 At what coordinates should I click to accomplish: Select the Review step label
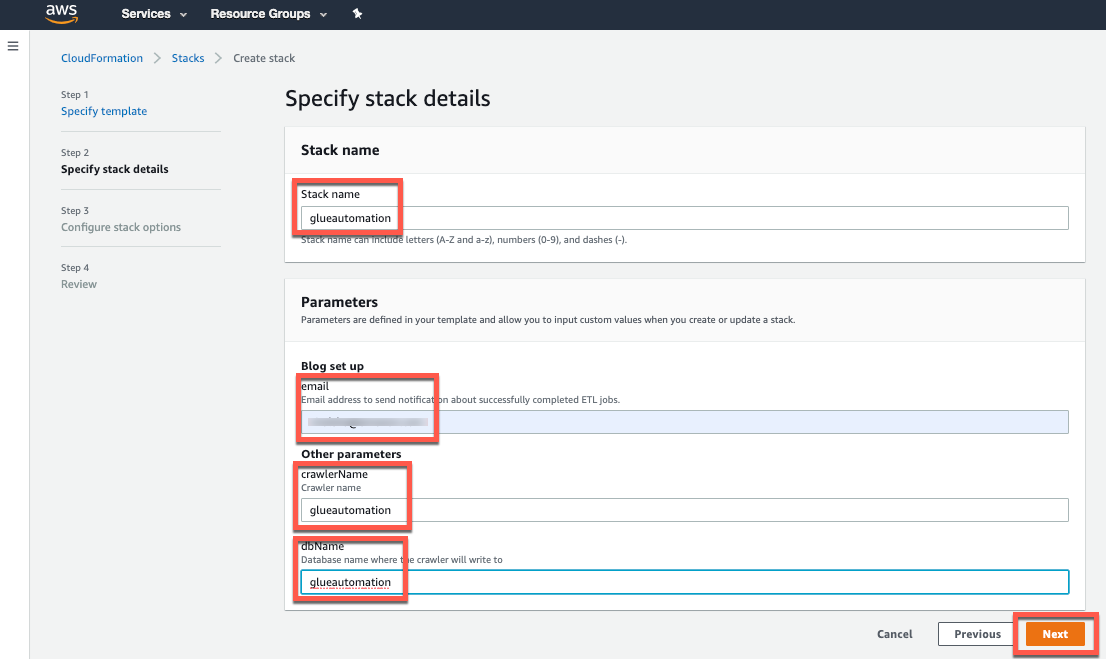78,284
